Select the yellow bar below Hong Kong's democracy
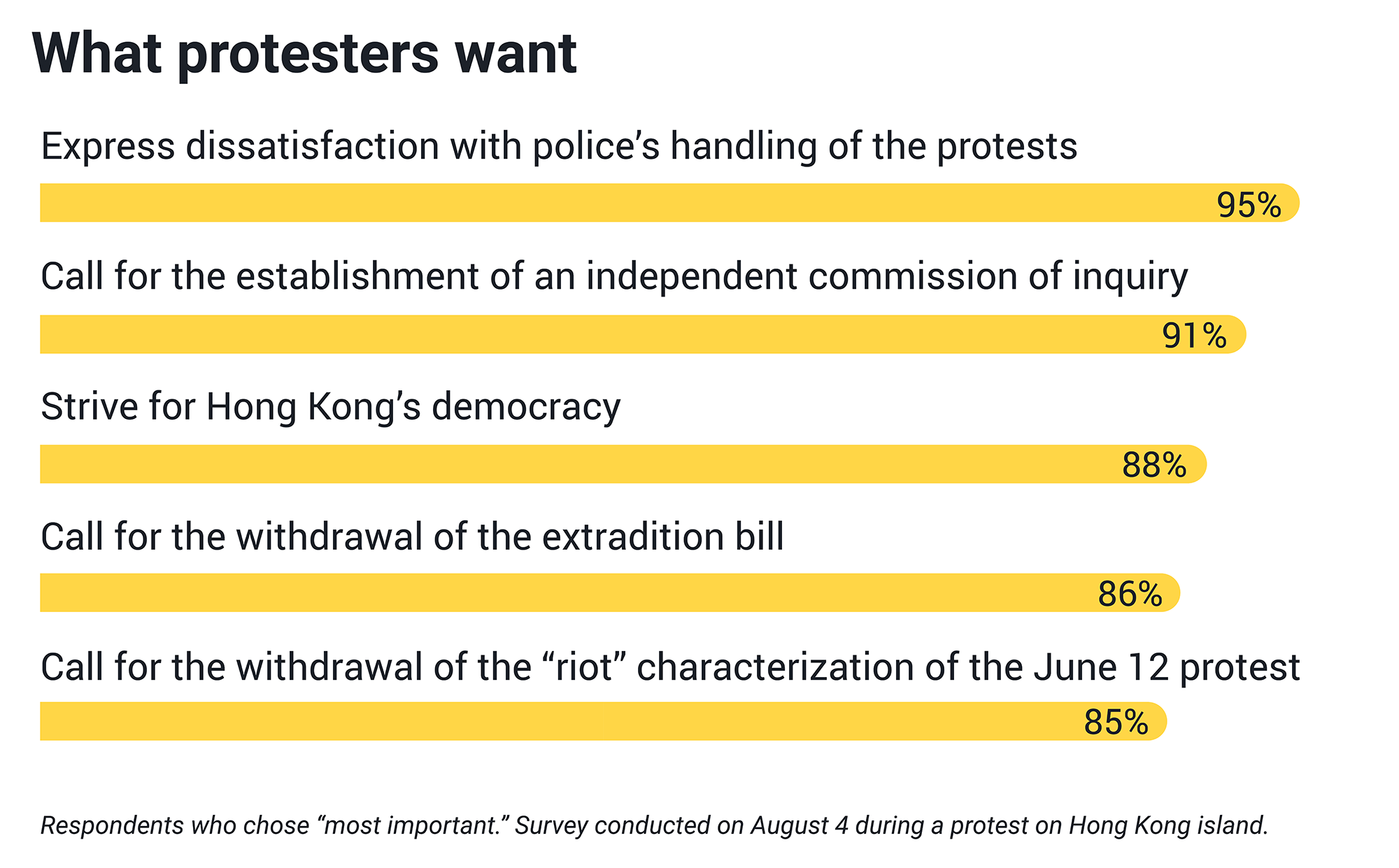Viewport: 1399px width, 868px height. pyautogui.click(x=623, y=464)
